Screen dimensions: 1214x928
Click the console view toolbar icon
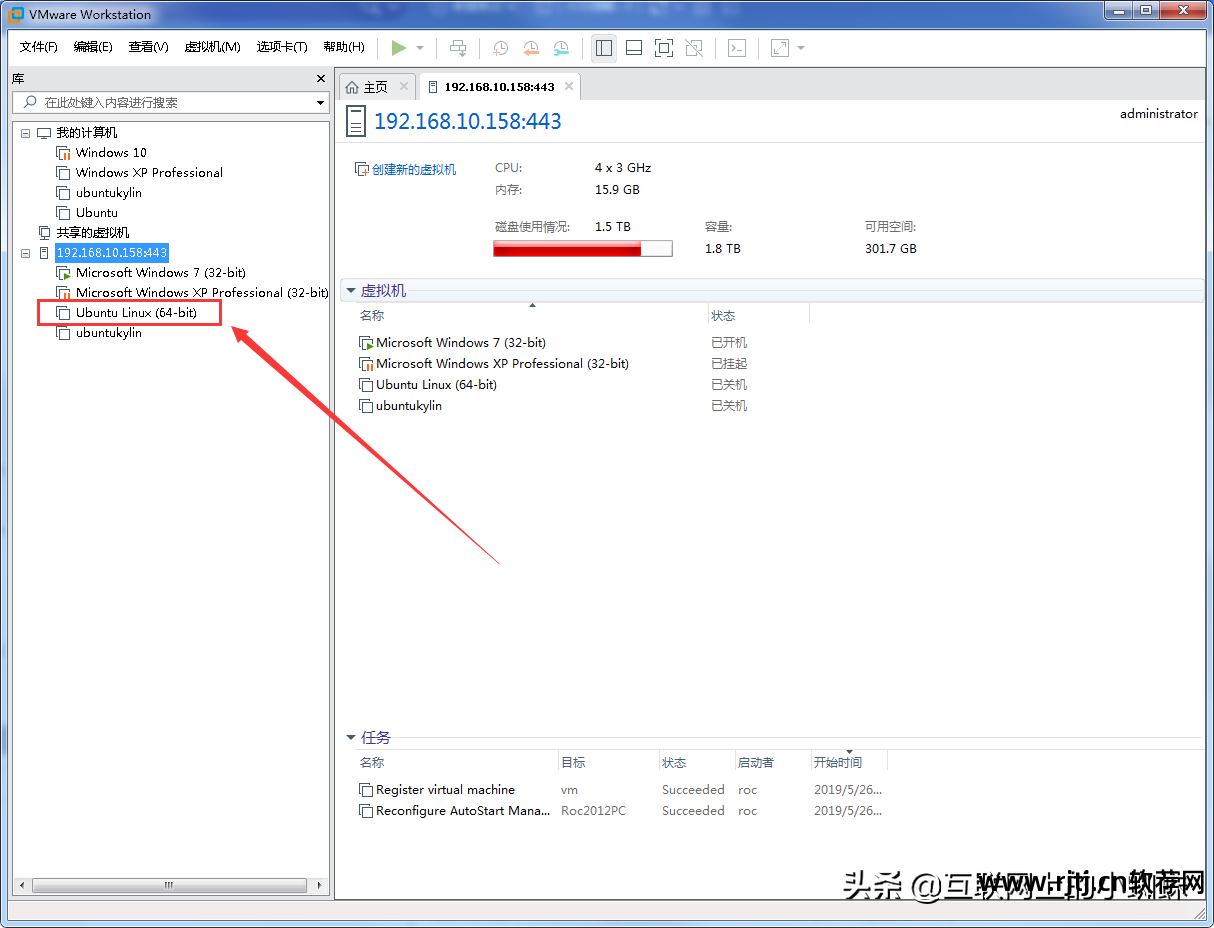point(737,48)
